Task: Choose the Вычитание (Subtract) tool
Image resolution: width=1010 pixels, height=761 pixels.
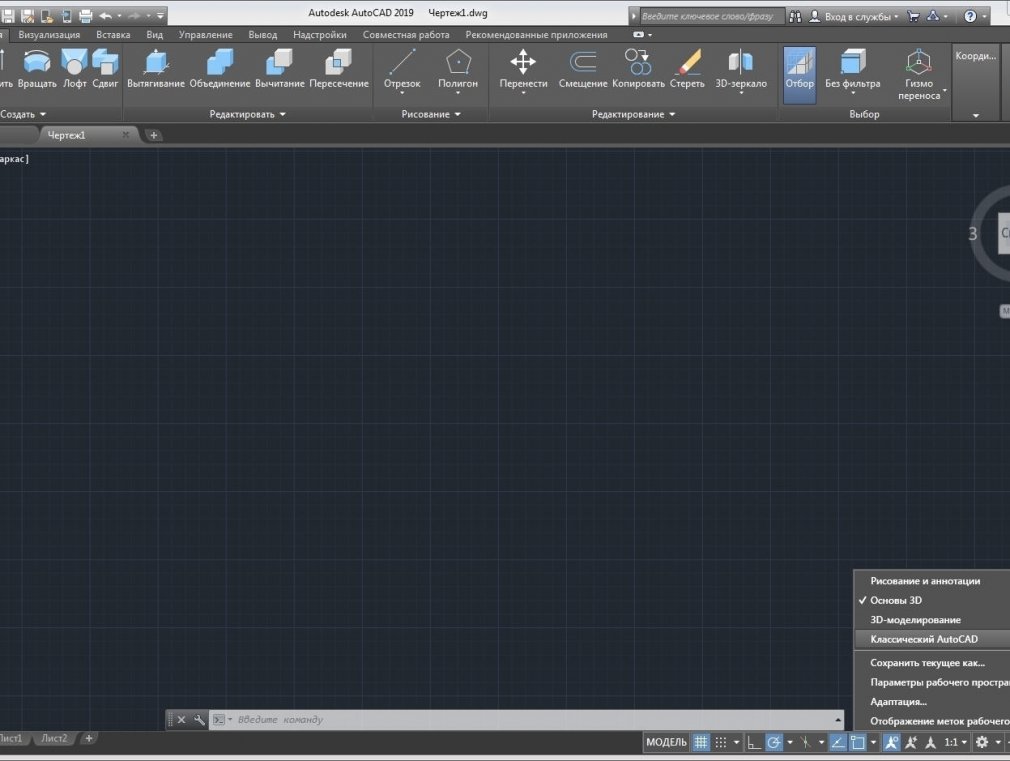Action: 280,70
